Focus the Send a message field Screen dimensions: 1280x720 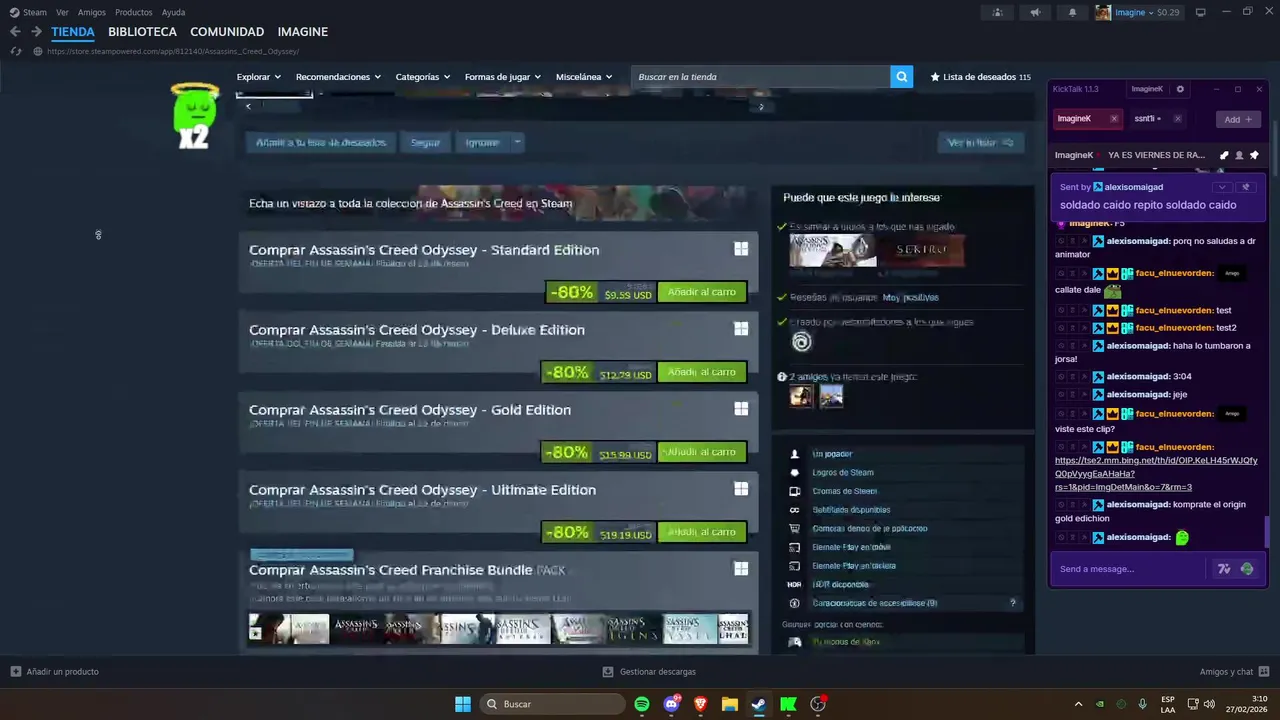pos(1129,569)
